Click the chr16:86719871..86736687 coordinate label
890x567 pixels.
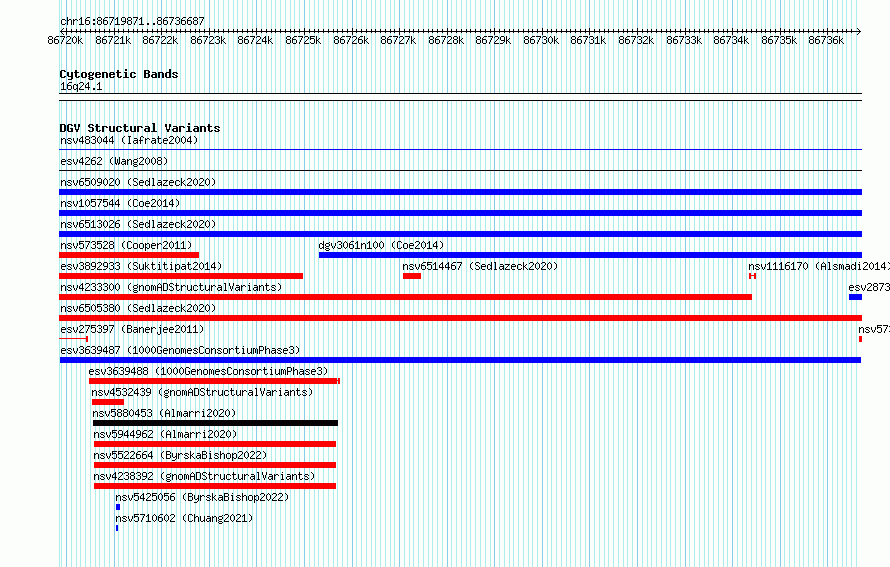tap(132, 21)
